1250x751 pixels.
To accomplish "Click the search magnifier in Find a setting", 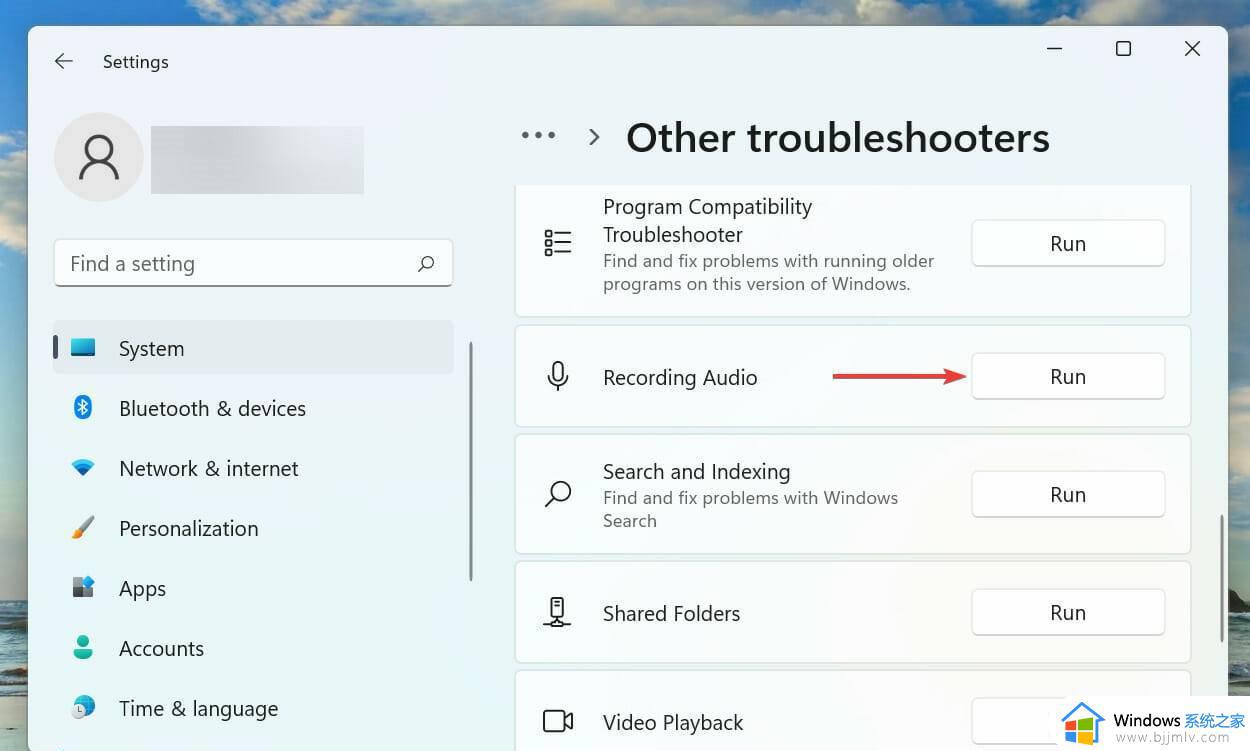I will (x=426, y=264).
